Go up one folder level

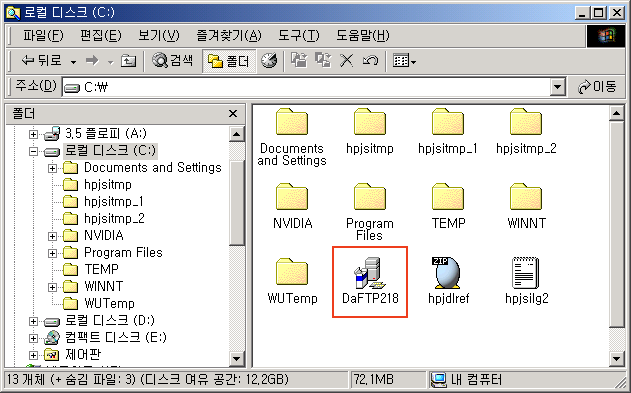point(128,61)
